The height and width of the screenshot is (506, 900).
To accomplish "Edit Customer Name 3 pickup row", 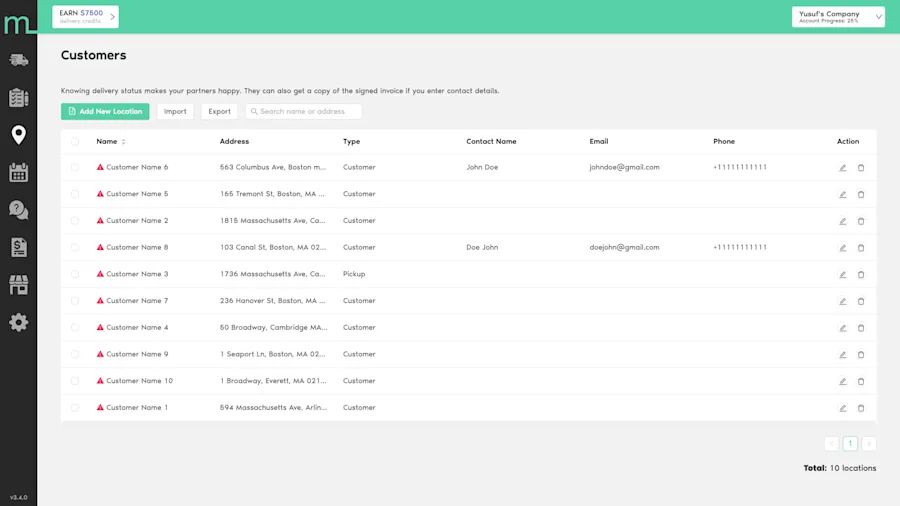I will coord(843,274).
